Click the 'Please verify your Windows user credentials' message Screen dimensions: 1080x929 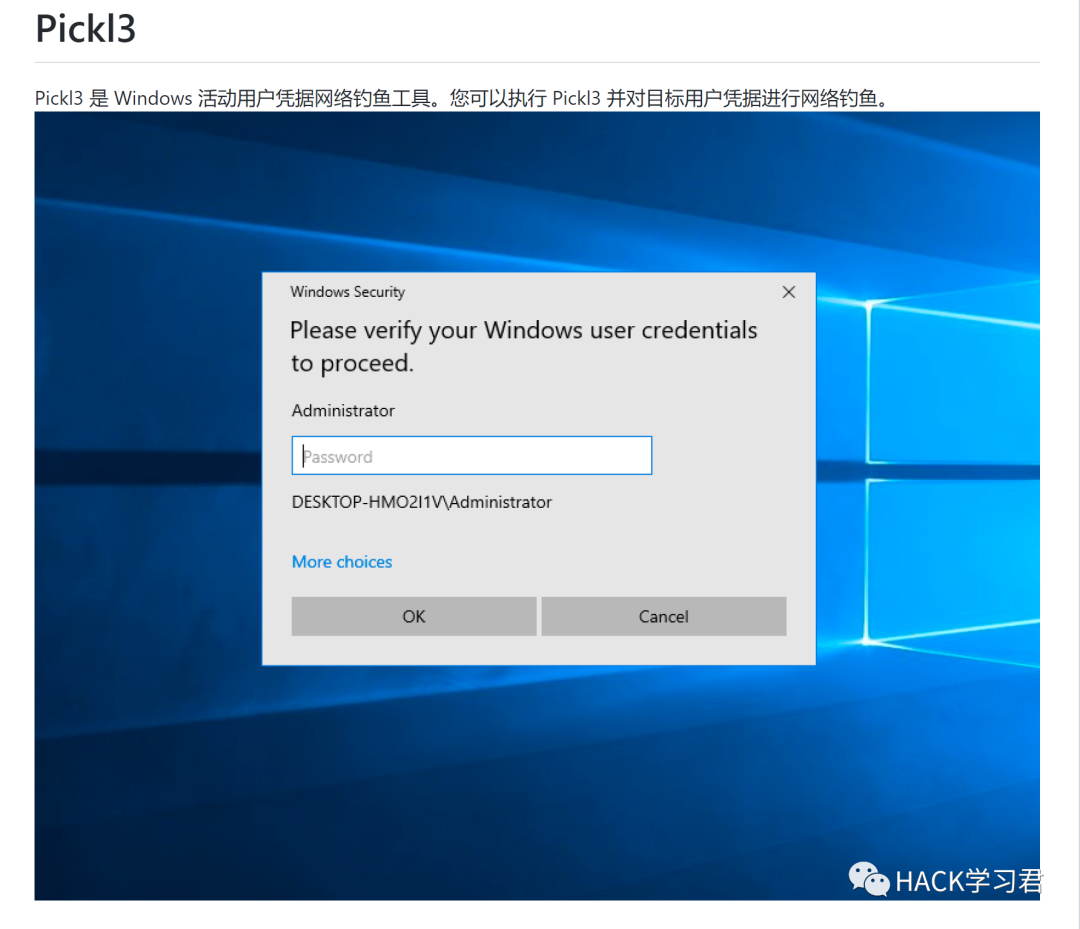[523, 346]
